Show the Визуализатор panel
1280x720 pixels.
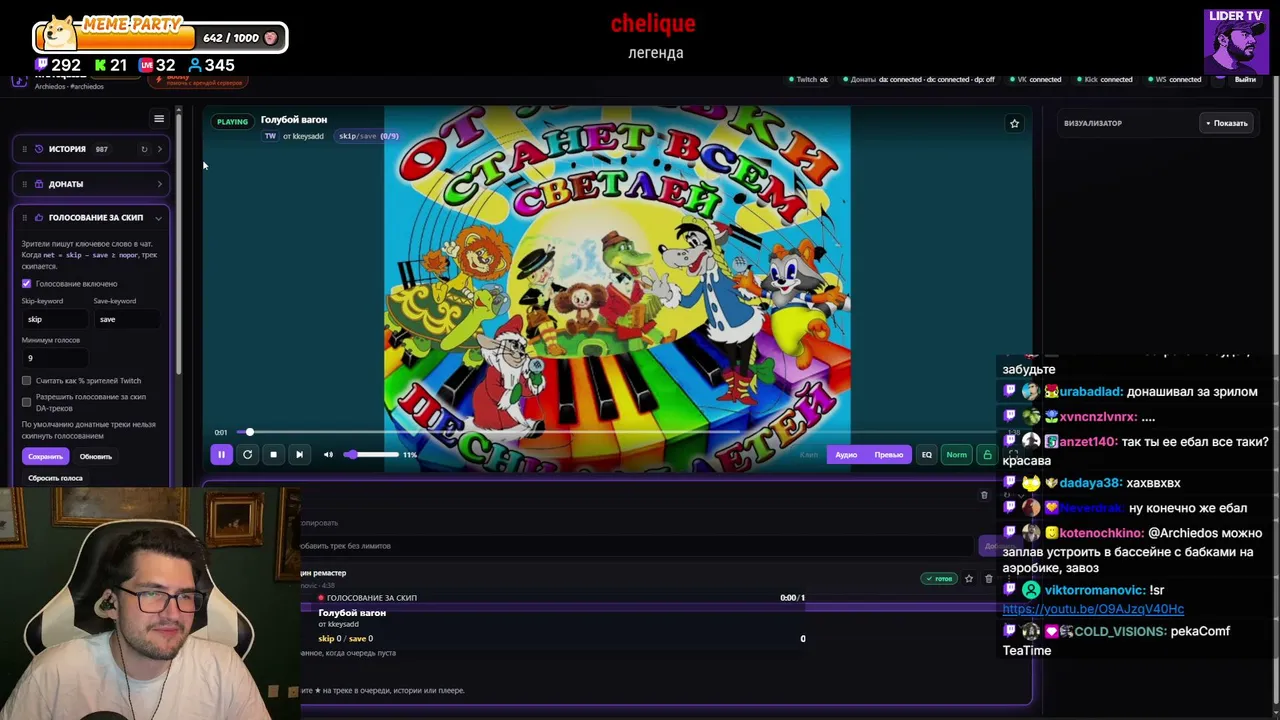click(x=1226, y=123)
